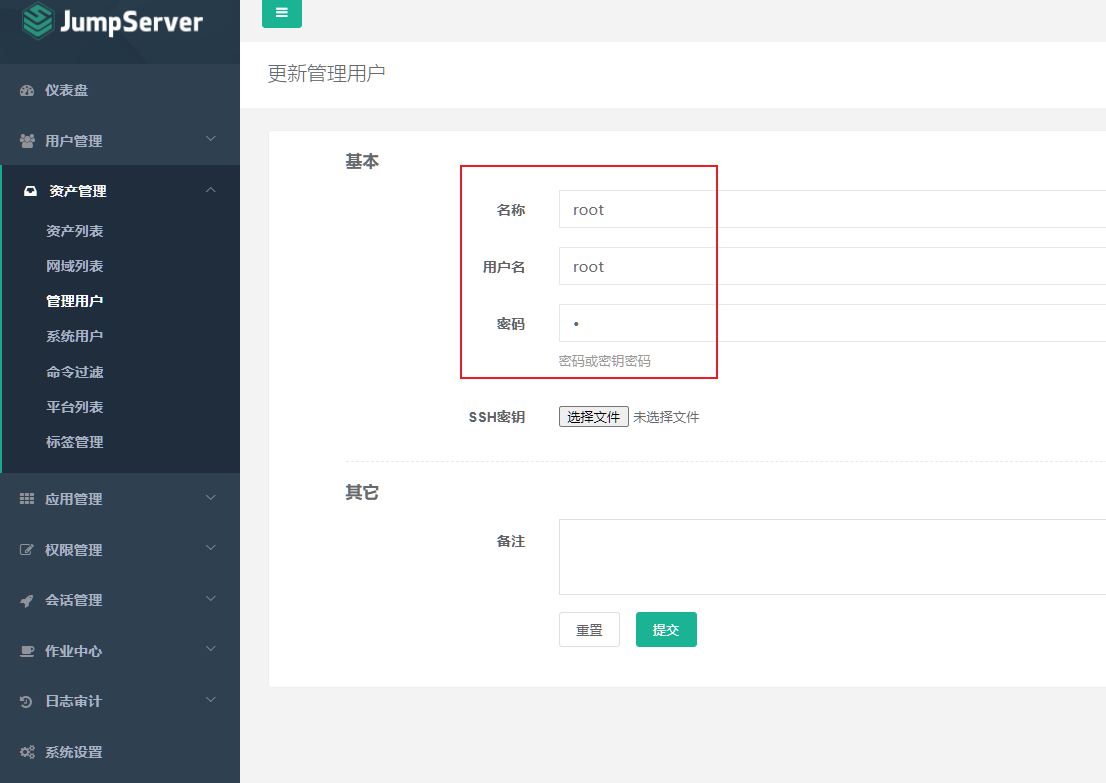Image resolution: width=1106 pixels, height=783 pixels.
Task: Click the history icon beside 日志审计
Action: click(x=26, y=701)
